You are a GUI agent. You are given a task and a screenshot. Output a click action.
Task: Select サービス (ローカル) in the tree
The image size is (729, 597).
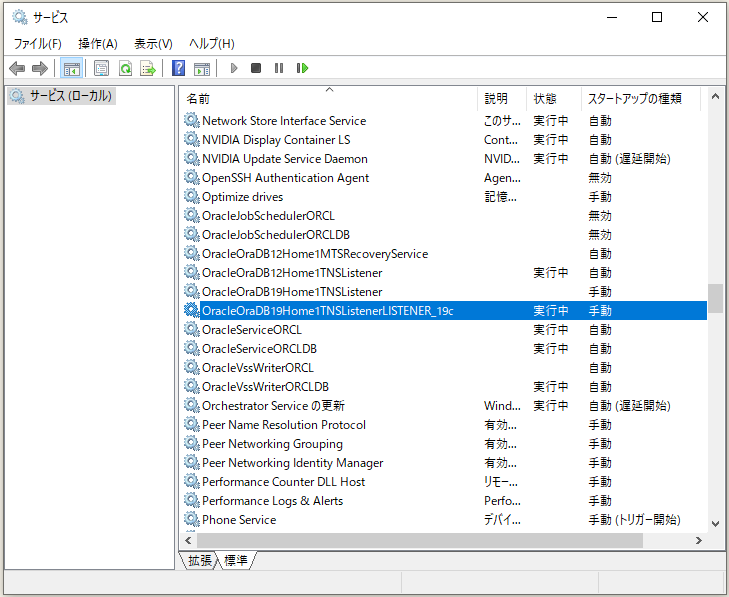[61, 96]
